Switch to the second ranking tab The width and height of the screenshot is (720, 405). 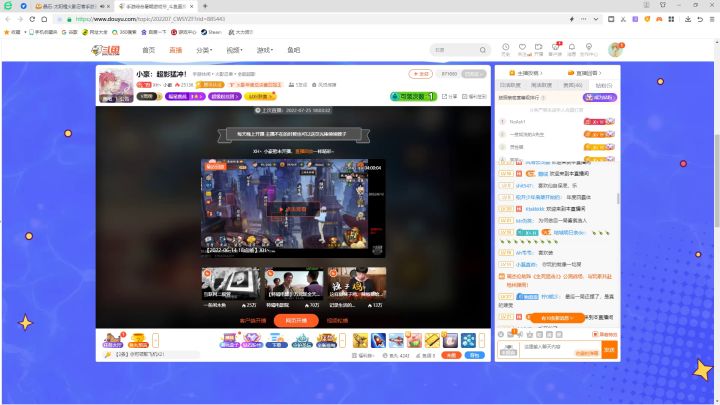pyautogui.click(x=541, y=85)
